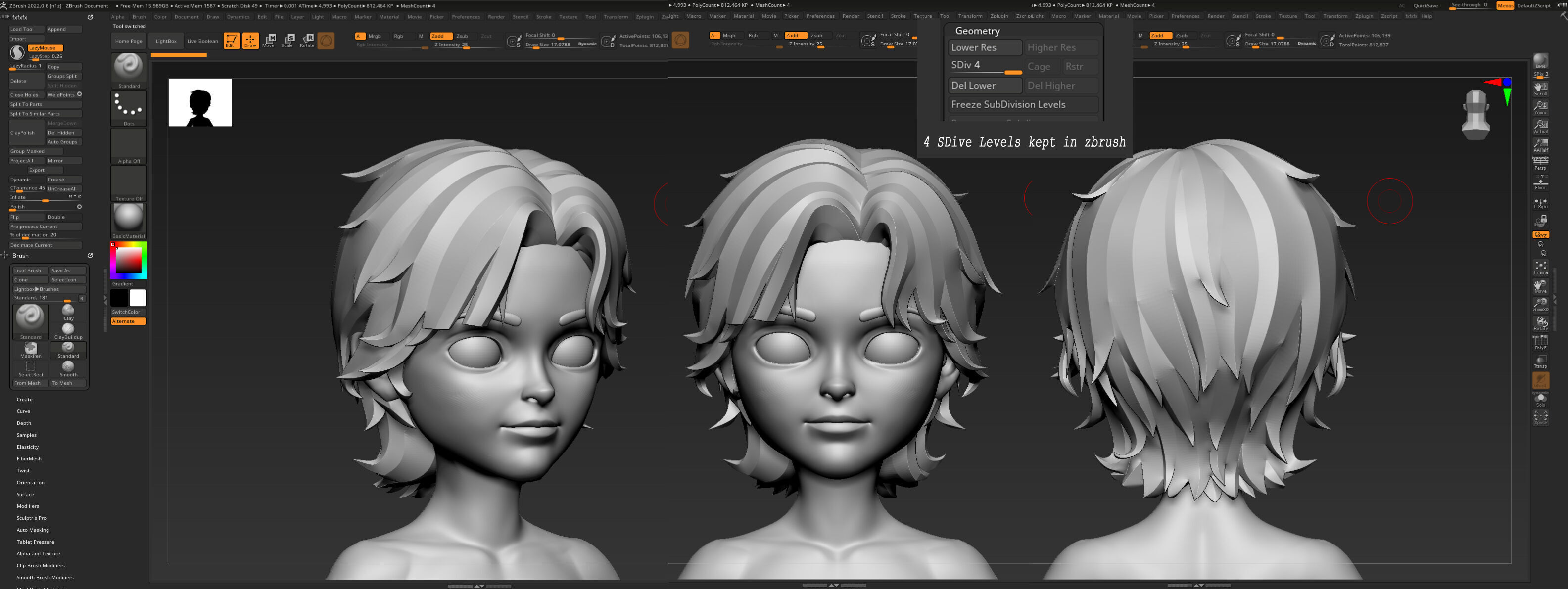1568x589 pixels.
Task: Expand the Depth brush section
Action: pos(24,423)
